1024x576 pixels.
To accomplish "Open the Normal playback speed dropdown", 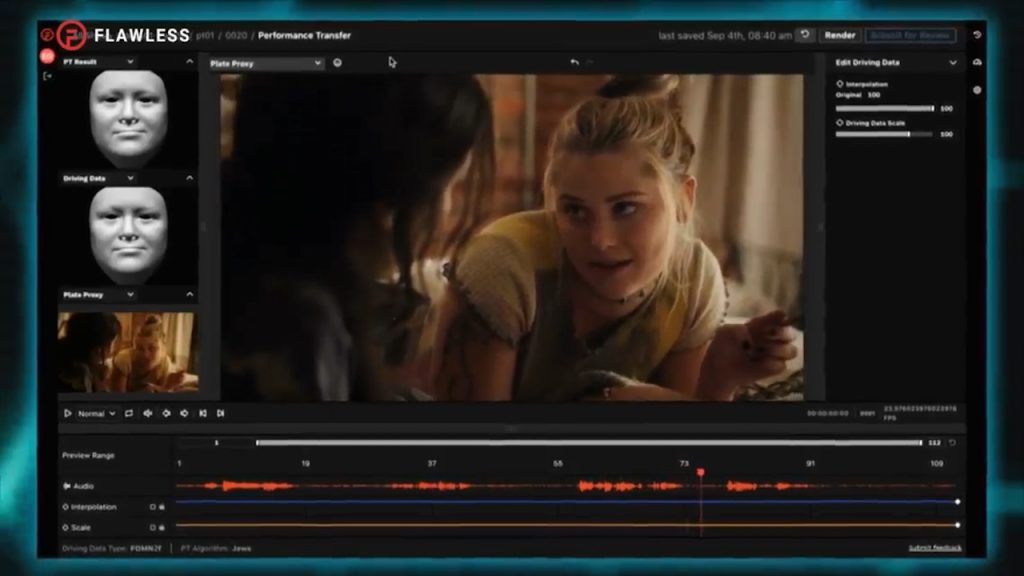I will [97, 413].
